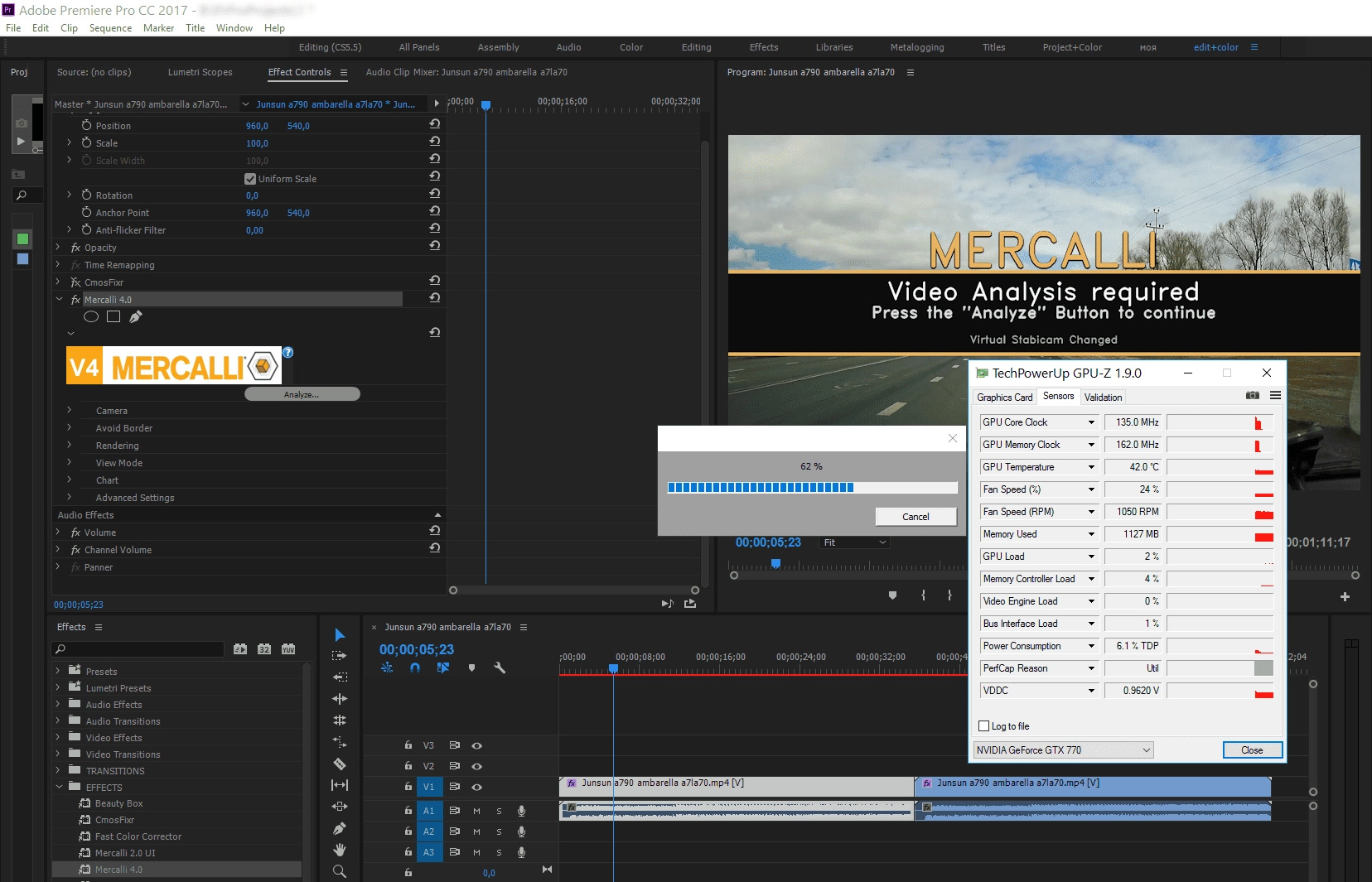Viewport: 1372px width, 882px height.
Task: Switch to the Color workspace
Action: pos(631,47)
